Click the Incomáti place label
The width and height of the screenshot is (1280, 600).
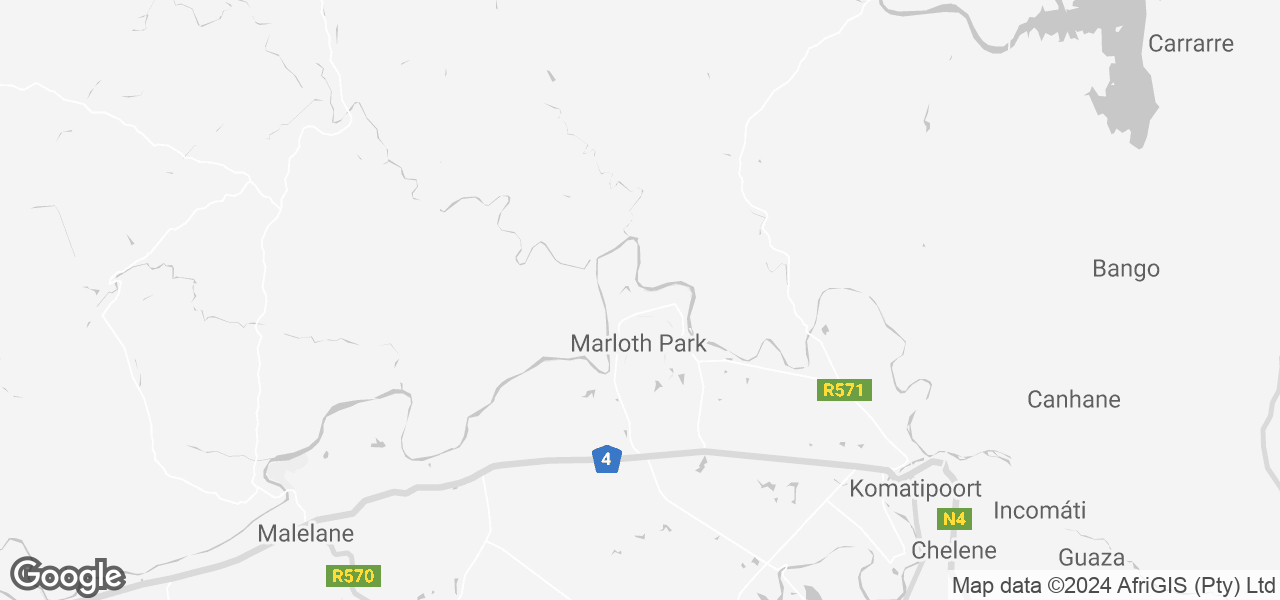click(1040, 511)
